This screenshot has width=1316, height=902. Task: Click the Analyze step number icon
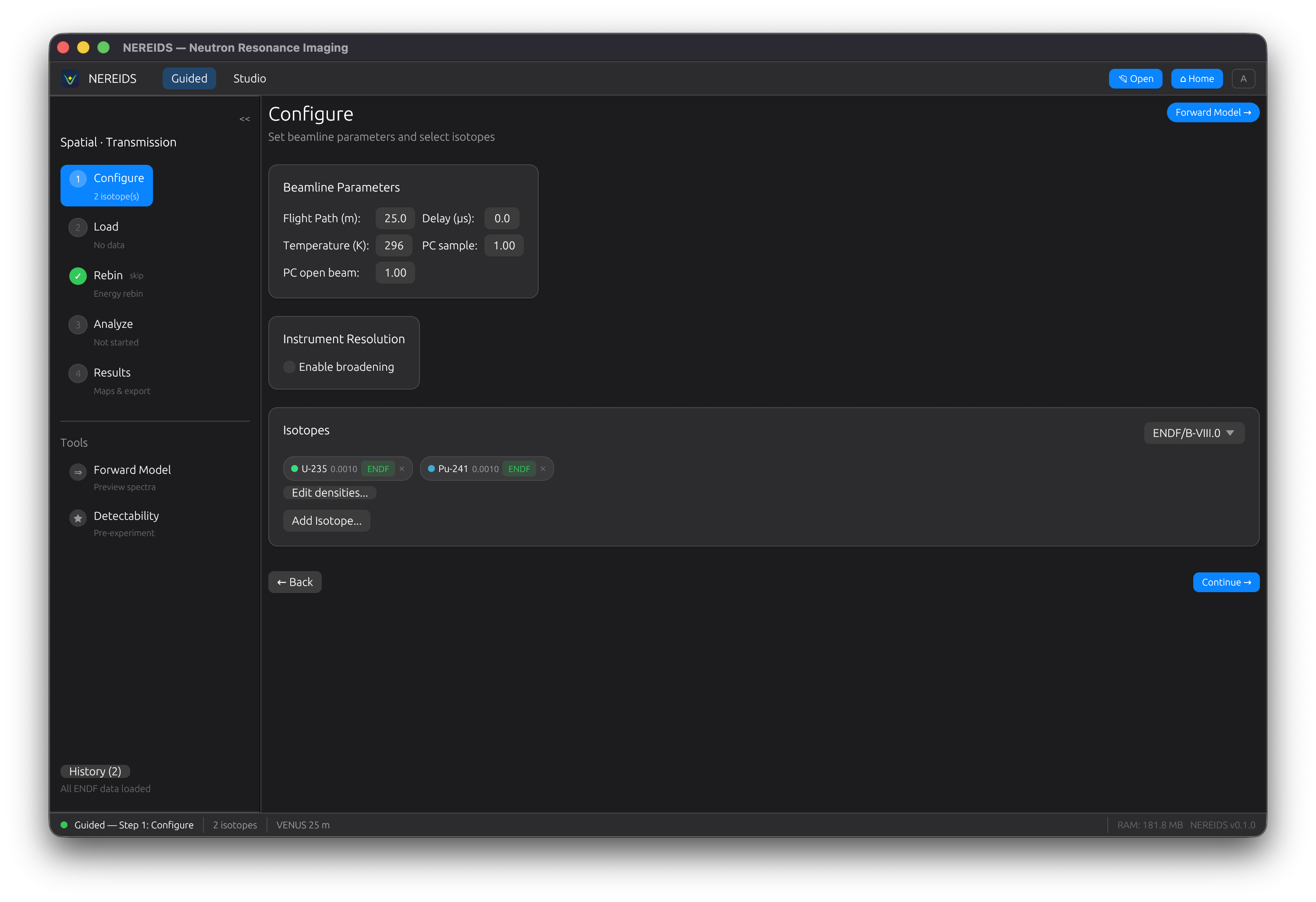point(78,325)
